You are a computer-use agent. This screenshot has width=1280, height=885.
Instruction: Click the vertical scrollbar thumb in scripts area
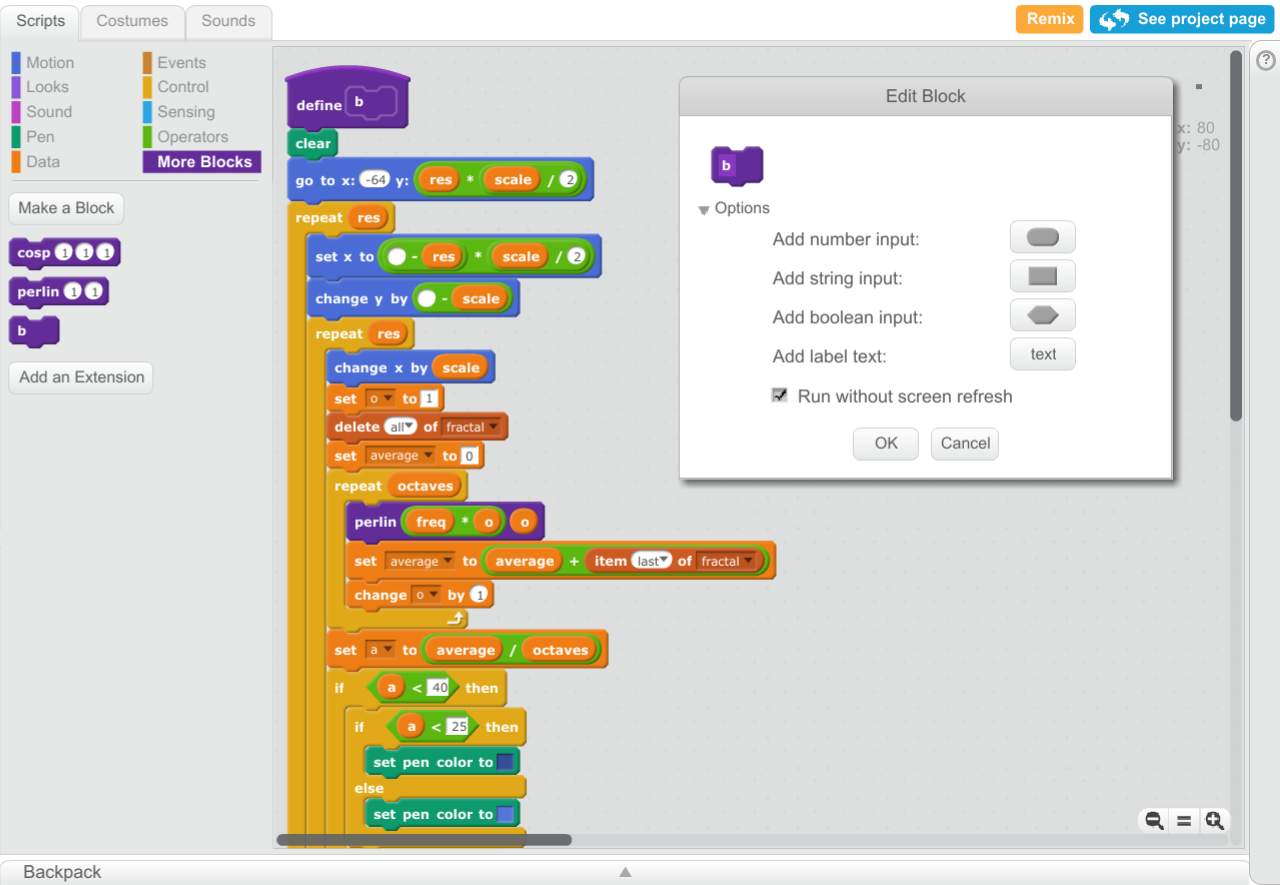pos(1236,236)
